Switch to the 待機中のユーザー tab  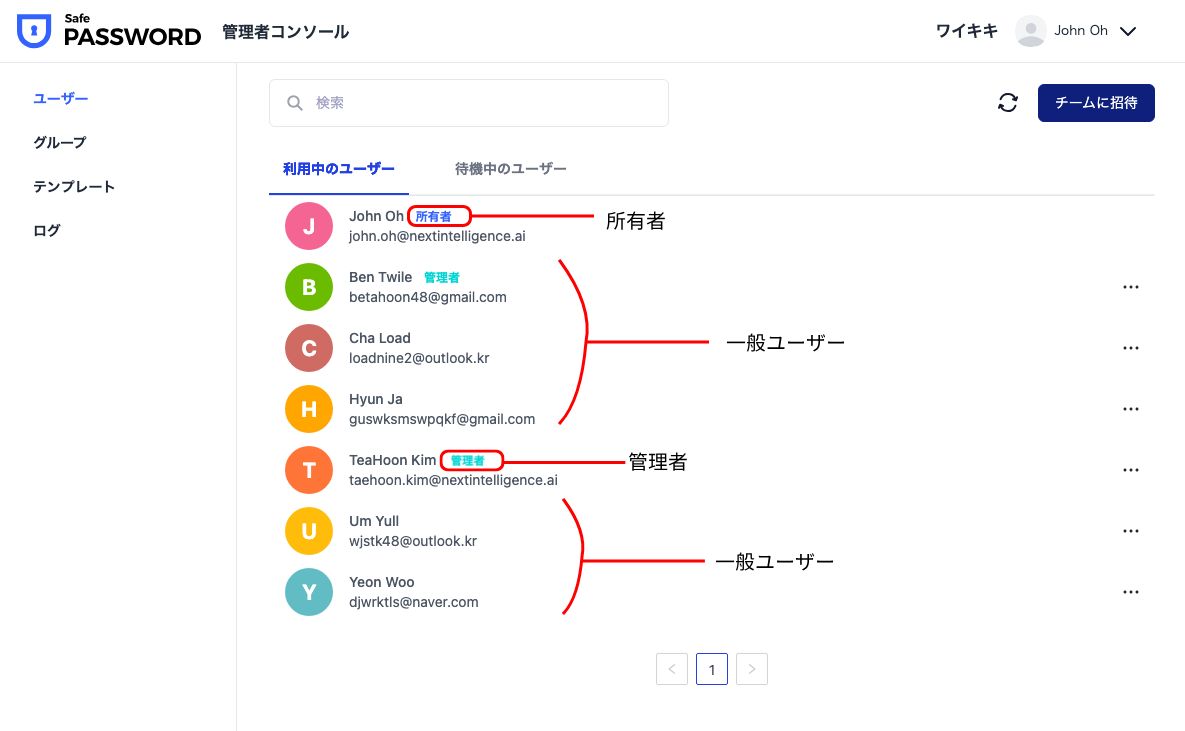[x=510, y=169]
